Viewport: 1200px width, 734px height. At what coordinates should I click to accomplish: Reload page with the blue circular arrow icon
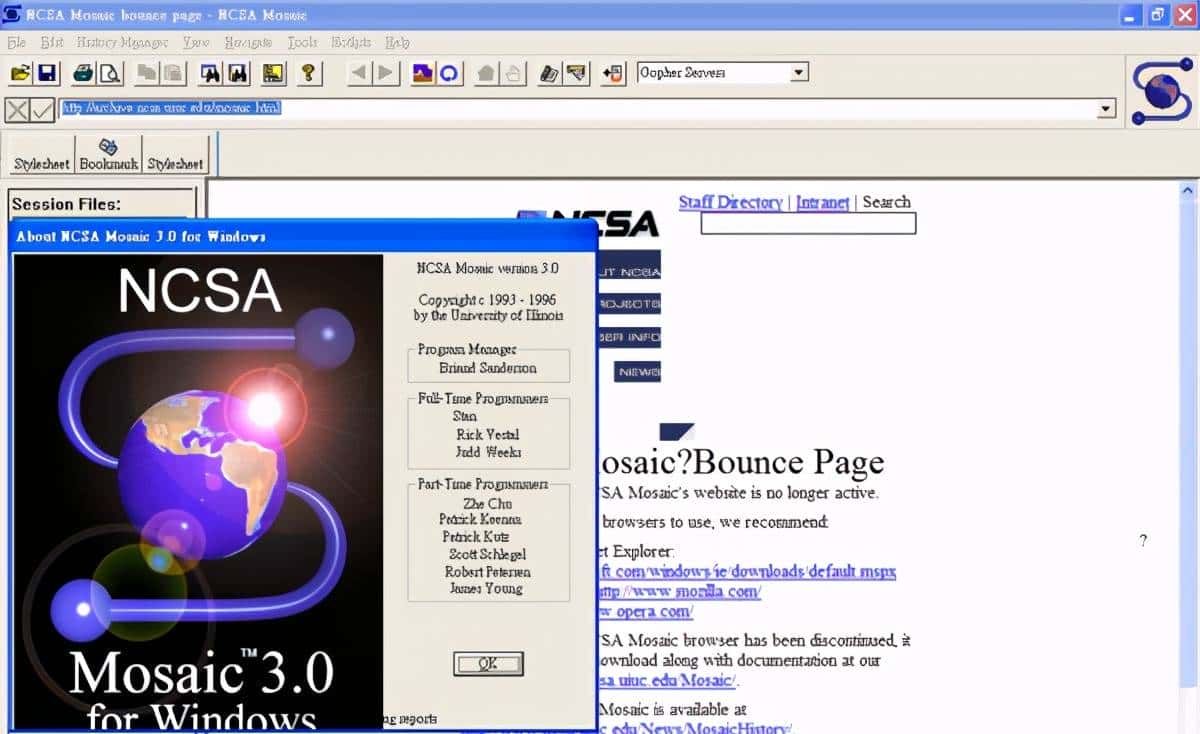pos(450,73)
